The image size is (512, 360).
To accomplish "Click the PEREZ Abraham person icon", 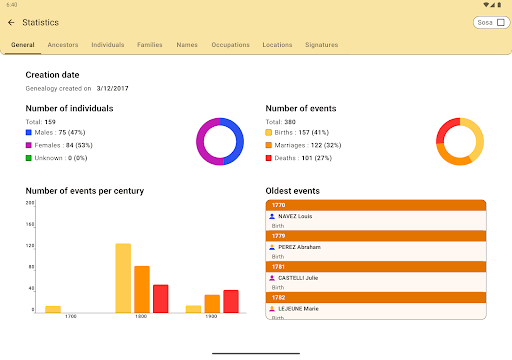I will pos(272,247).
